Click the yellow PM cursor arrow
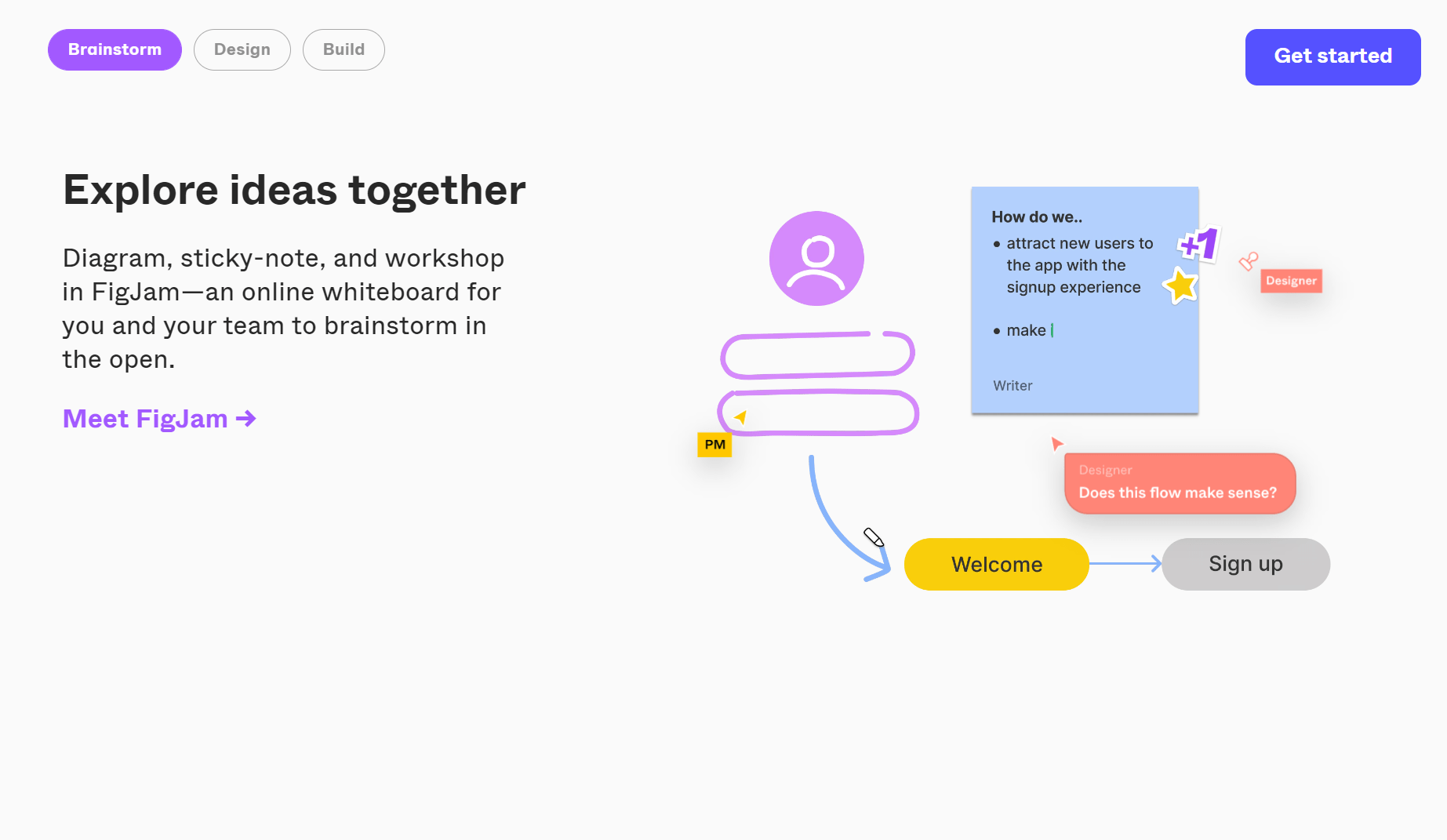This screenshot has width=1447, height=840. tap(740, 417)
